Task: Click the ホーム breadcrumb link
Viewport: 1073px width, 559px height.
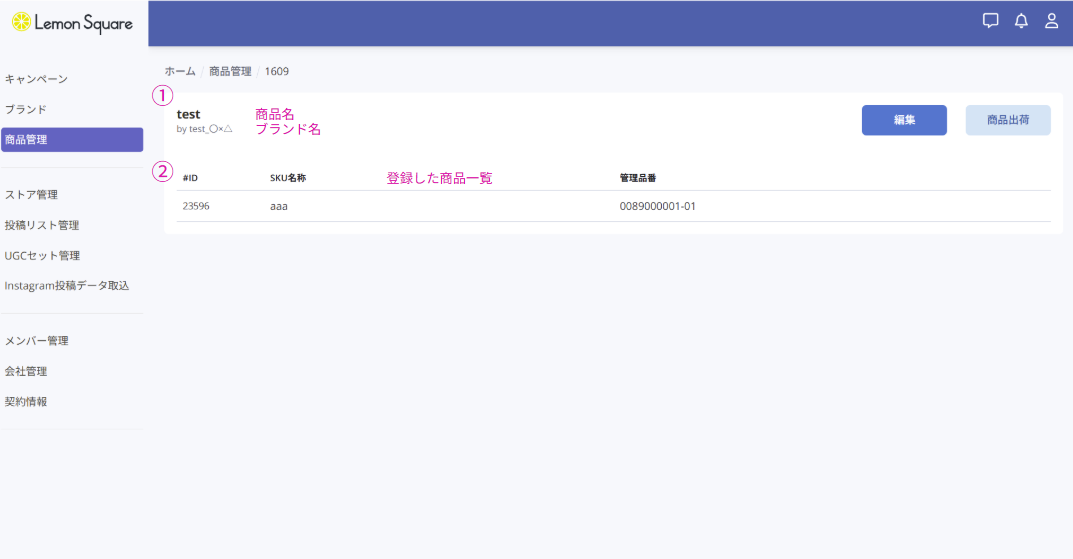Action: (x=180, y=72)
